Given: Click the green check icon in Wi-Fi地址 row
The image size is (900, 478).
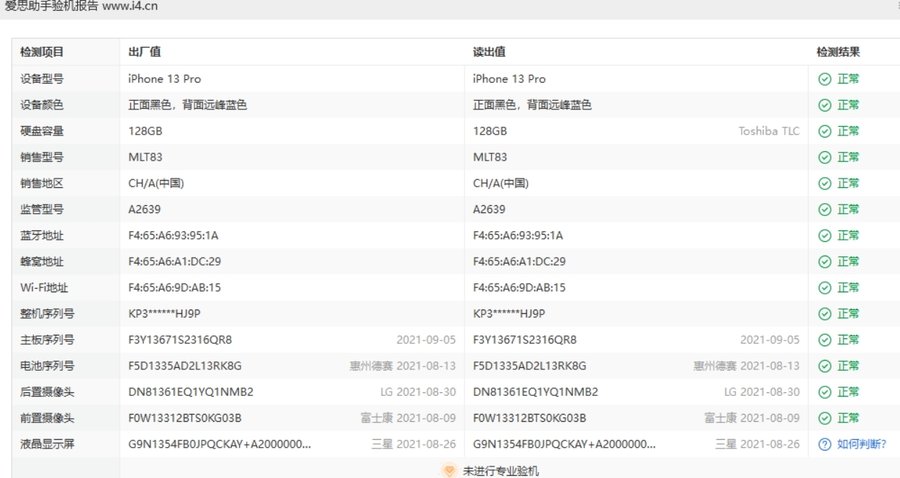Looking at the screenshot, I should click(x=824, y=288).
